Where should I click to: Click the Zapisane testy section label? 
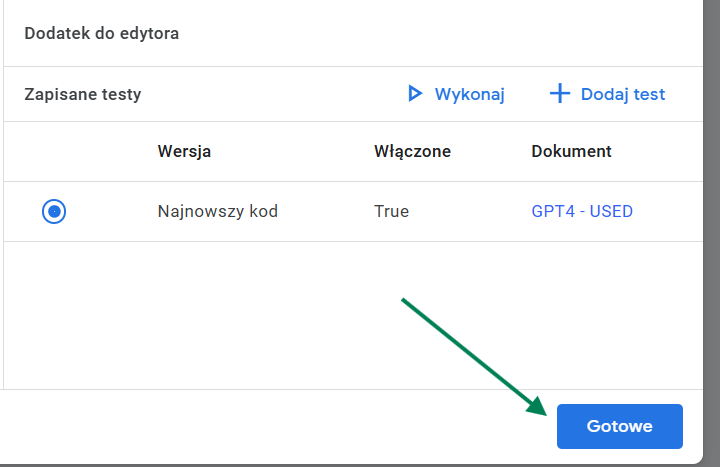pyautogui.click(x=83, y=95)
